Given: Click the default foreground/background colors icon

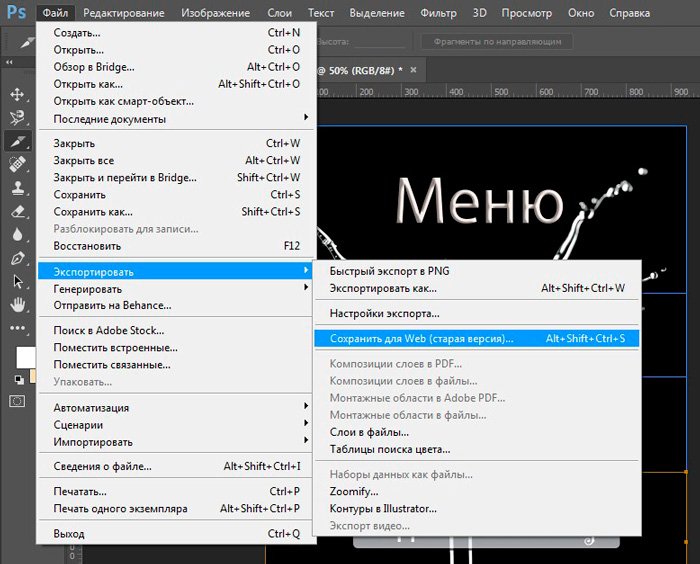Looking at the screenshot, I should pyautogui.click(x=19, y=380).
